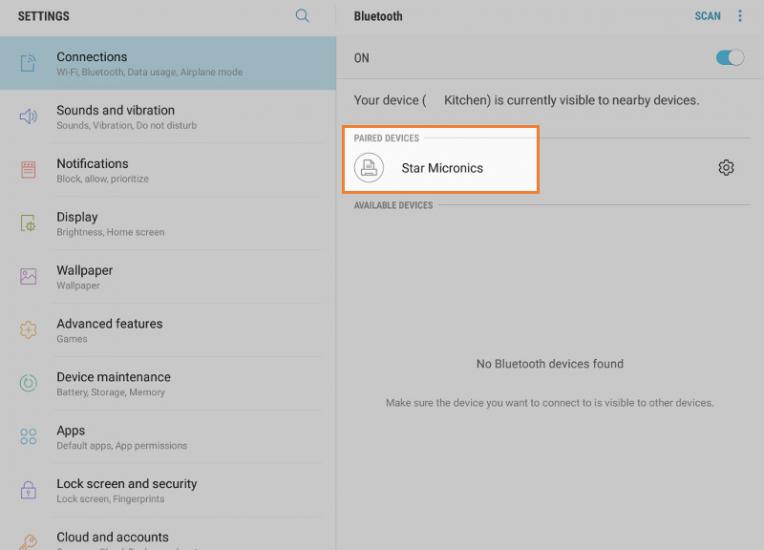Tap the PAIRED DEVICES section header
Viewport: 764px width, 550px height.
point(386,138)
